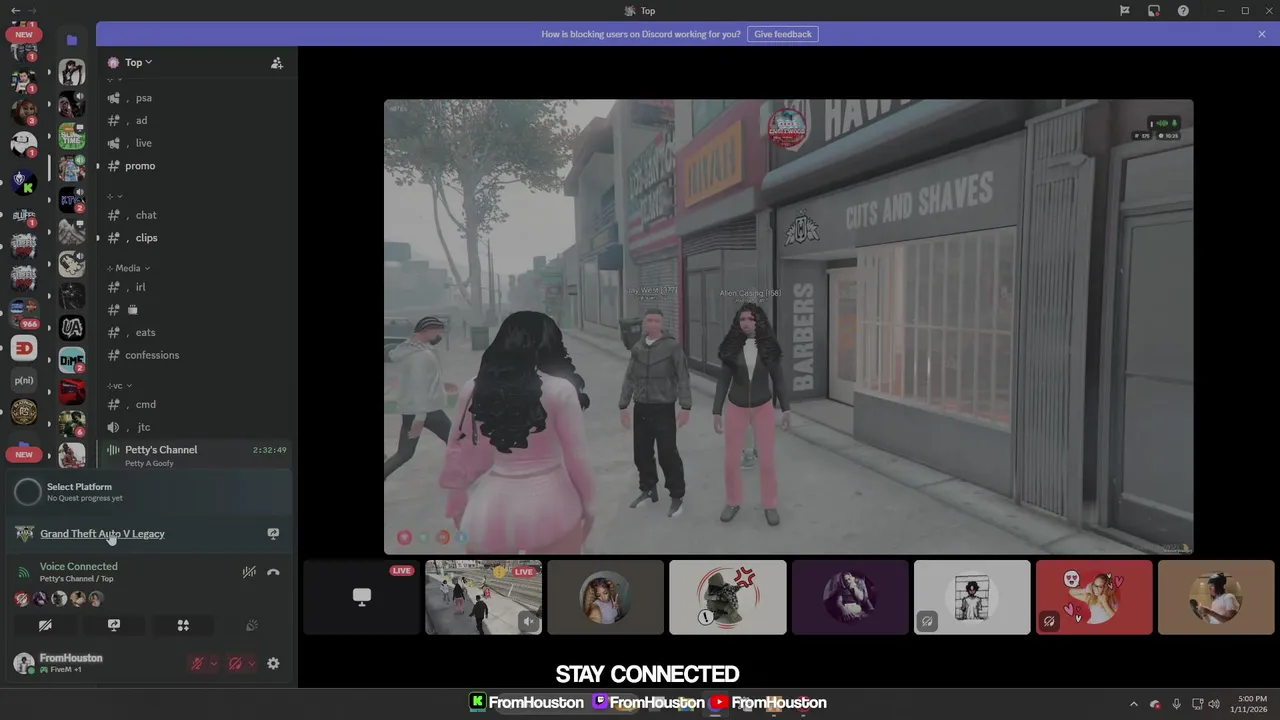Click the muted speaker icon on stream thumbnail
The width and height of the screenshot is (1280, 720).
click(529, 622)
